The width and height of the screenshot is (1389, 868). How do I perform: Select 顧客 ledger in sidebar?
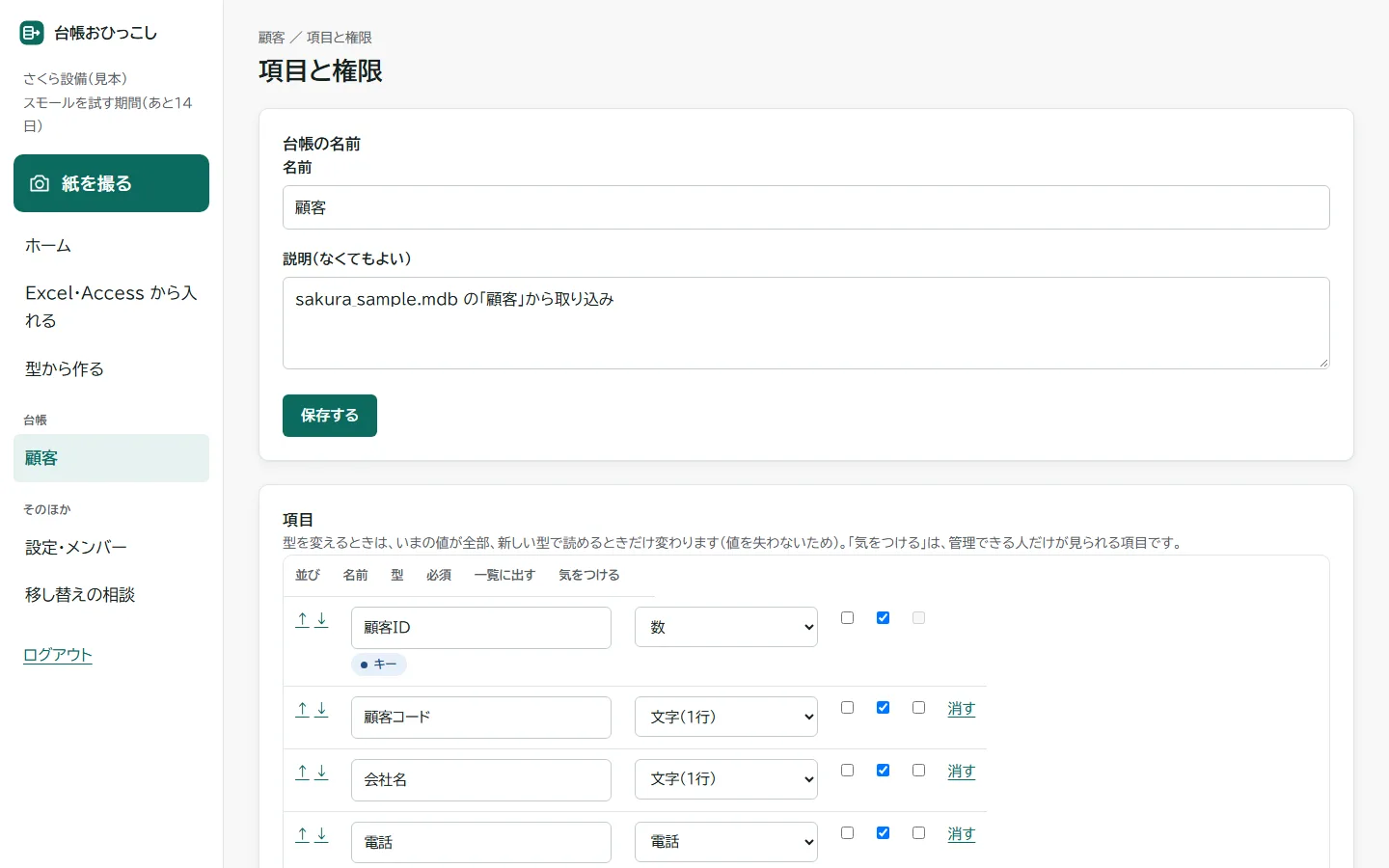(111, 458)
